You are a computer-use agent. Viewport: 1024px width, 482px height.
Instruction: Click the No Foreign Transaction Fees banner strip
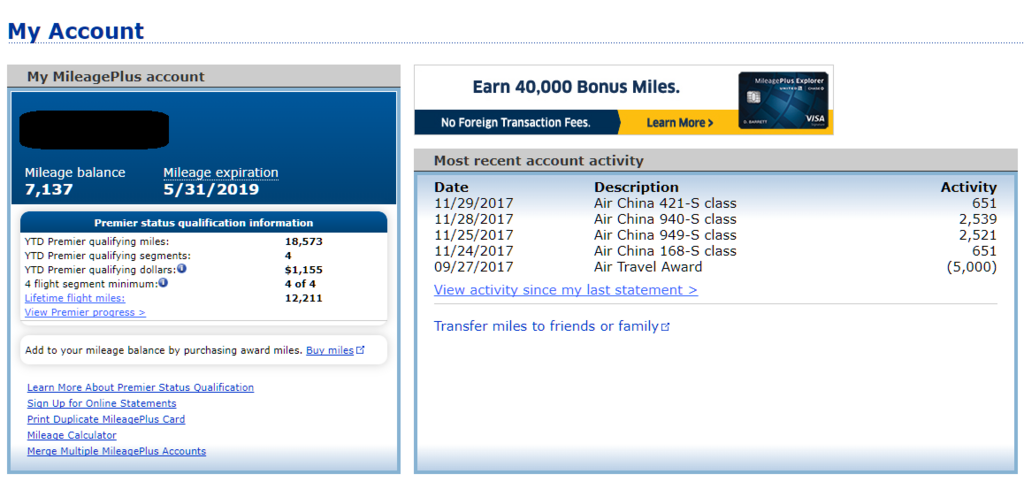coord(516,122)
